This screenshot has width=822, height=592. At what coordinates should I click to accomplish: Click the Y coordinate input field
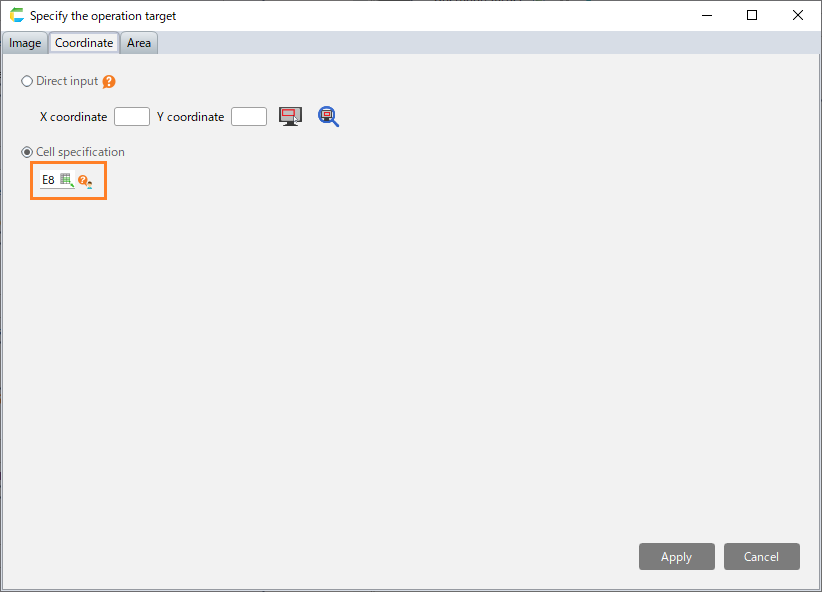249,116
